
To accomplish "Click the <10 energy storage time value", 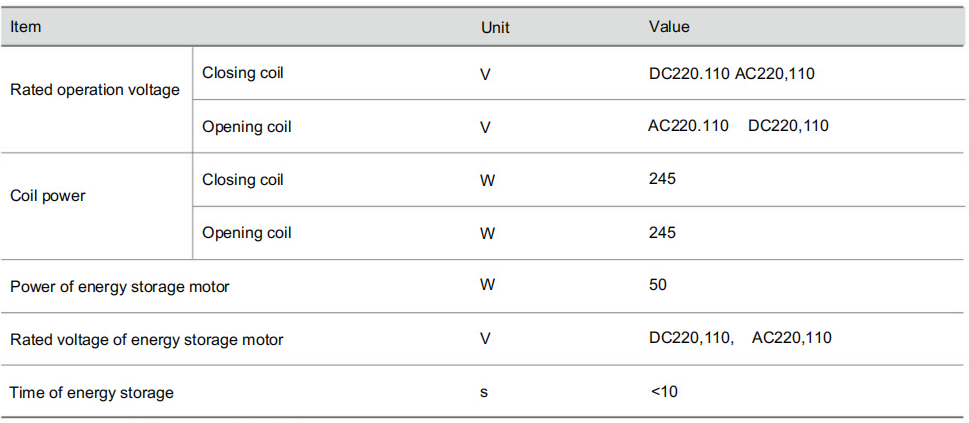I will (x=663, y=391).
